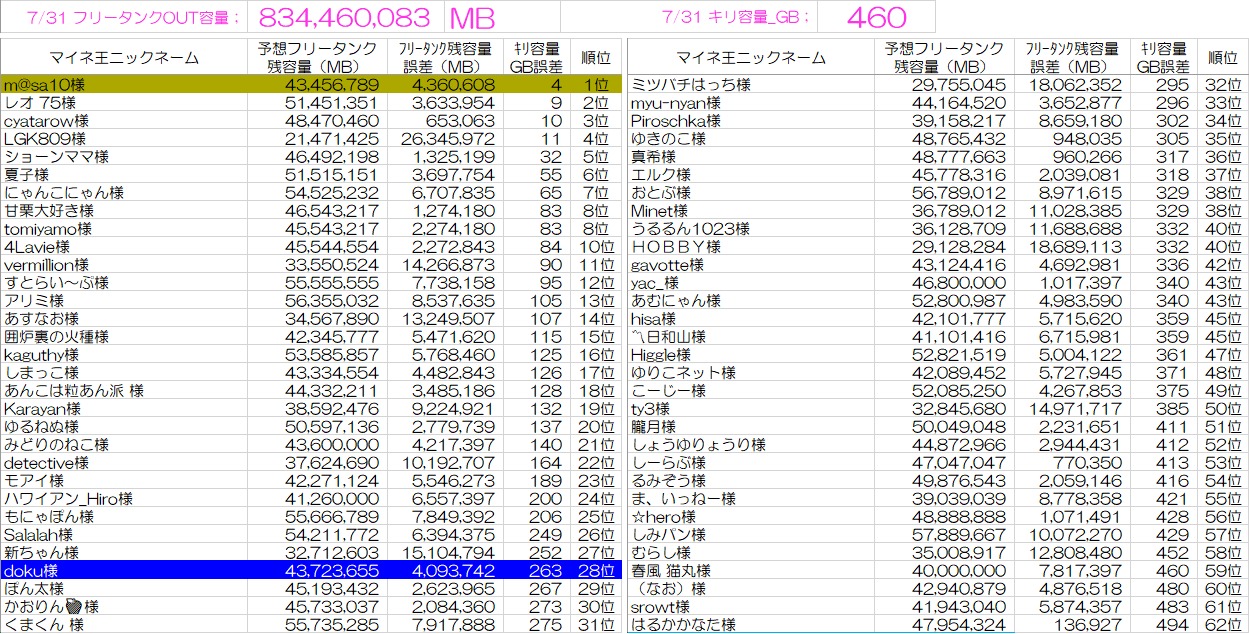
Task: Click 4Lavie様 name cell
Action: (124, 247)
